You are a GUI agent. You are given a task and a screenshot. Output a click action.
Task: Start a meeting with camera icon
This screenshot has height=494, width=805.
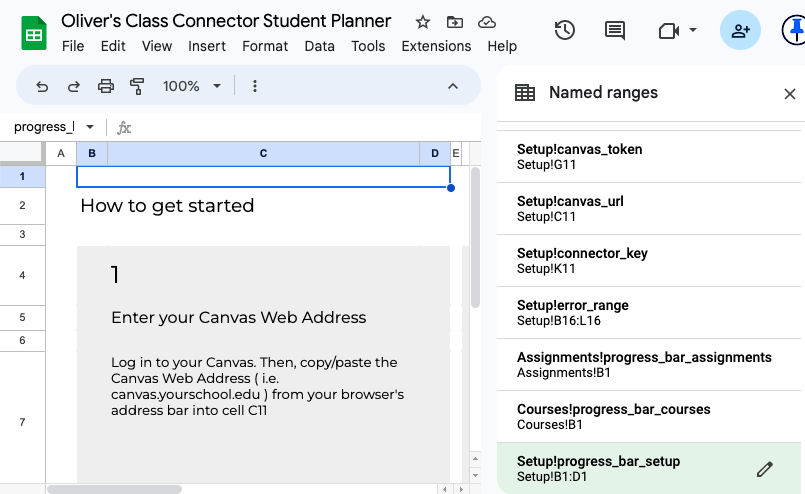[668, 31]
